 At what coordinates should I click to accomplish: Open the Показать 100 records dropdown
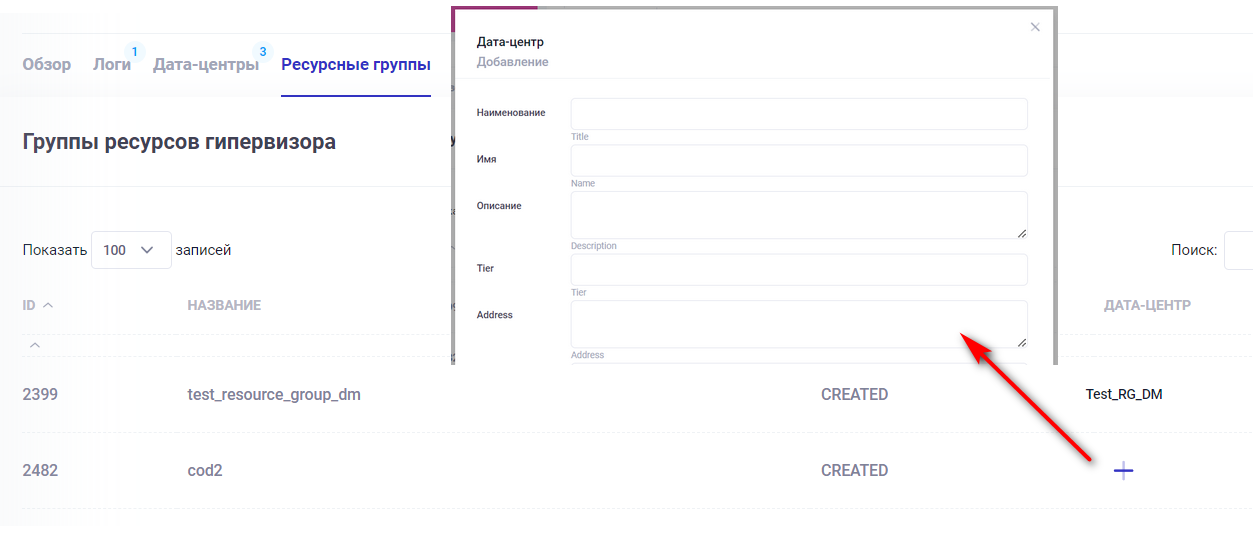(131, 250)
